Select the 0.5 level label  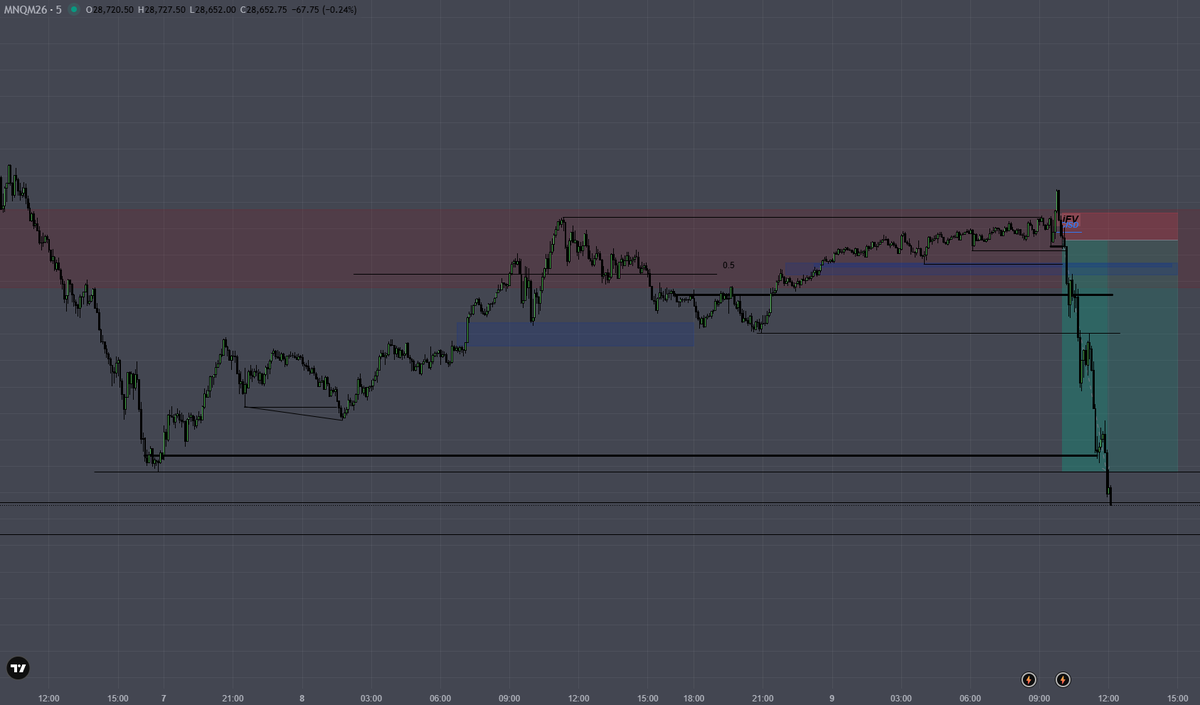point(728,266)
